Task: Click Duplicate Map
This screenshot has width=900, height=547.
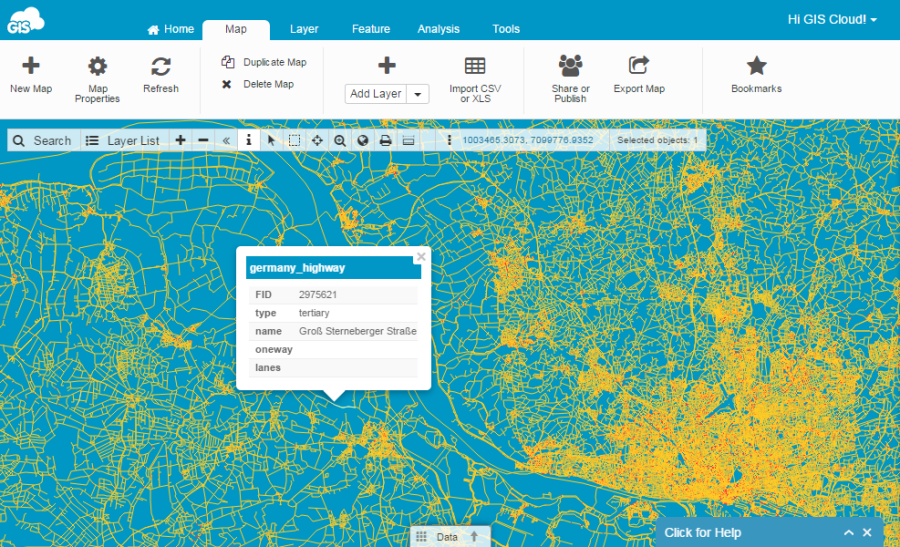Action: [x=264, y=62]
